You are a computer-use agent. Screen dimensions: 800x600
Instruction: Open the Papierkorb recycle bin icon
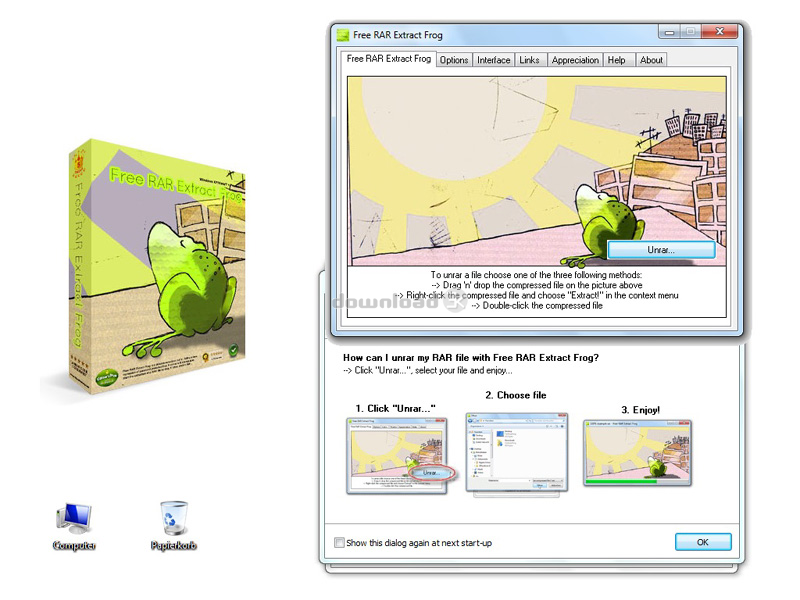173,526
